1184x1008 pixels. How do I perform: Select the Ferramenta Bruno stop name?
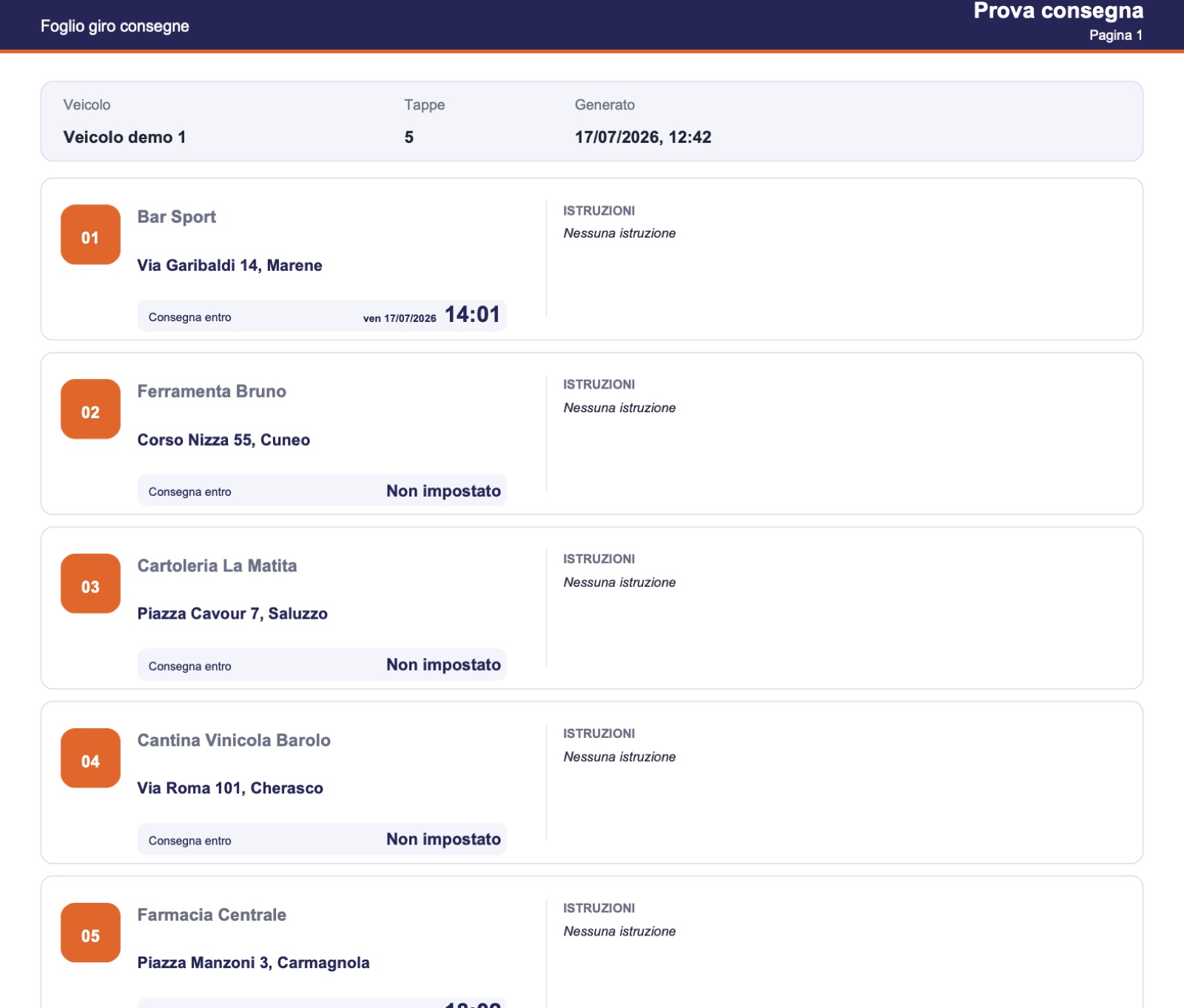212,392
